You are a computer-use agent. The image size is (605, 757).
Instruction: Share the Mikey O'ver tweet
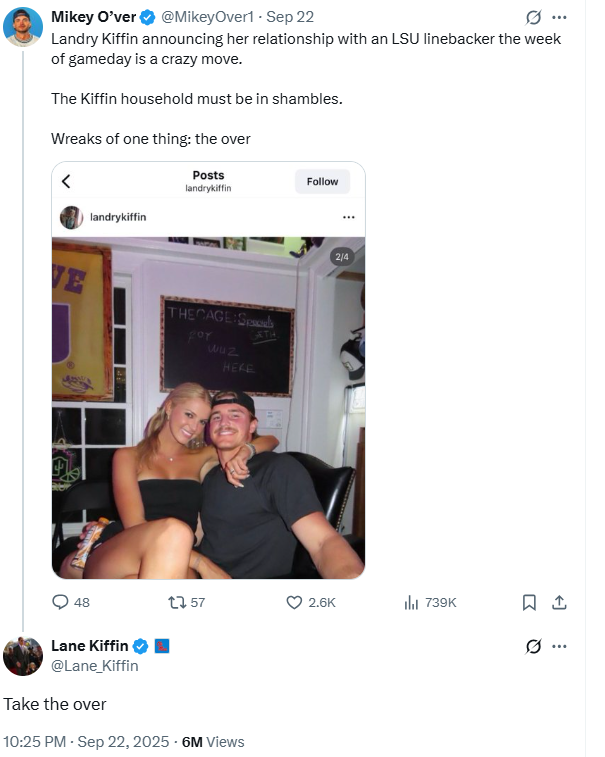(560, 602)
